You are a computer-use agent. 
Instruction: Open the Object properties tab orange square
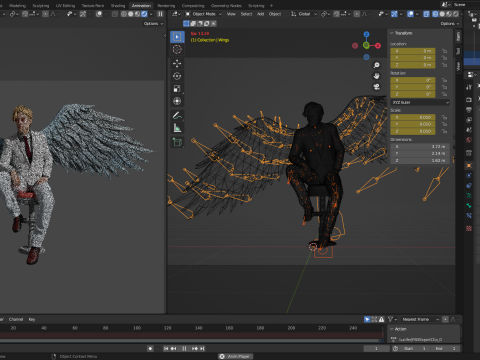coord(469,166)
